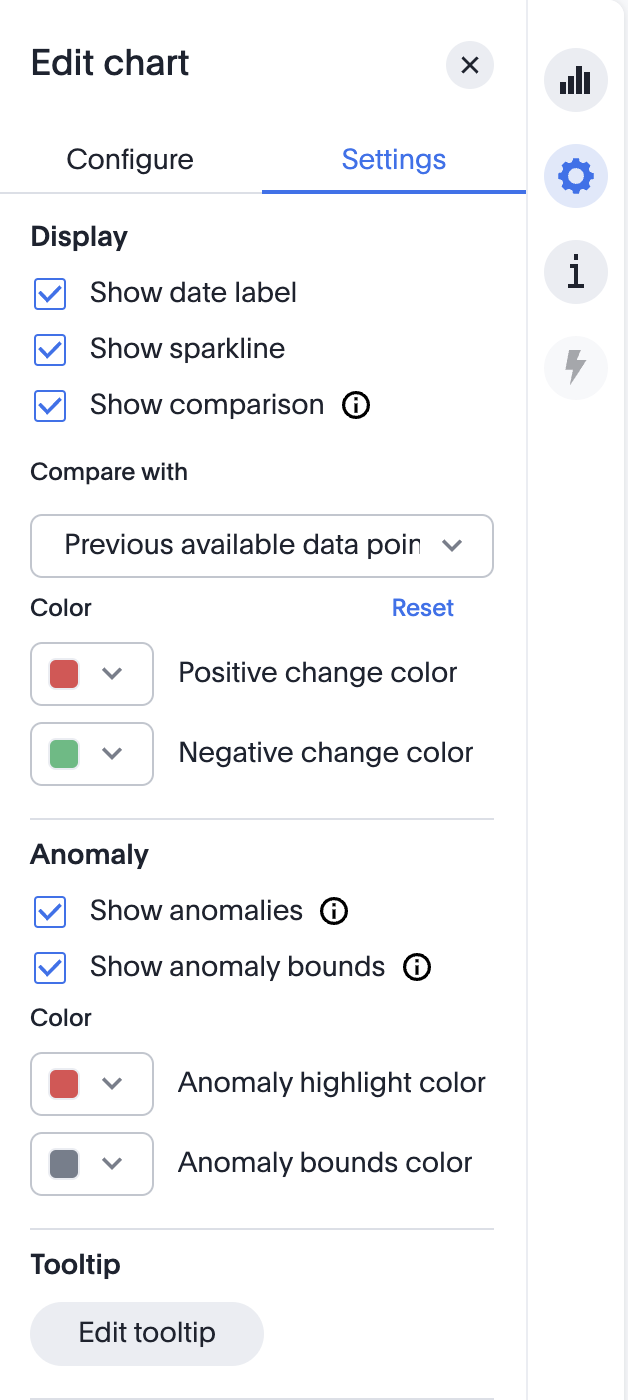Disable the Show comparison checkbox
The image size is (628, 1400).
[50, 406]
